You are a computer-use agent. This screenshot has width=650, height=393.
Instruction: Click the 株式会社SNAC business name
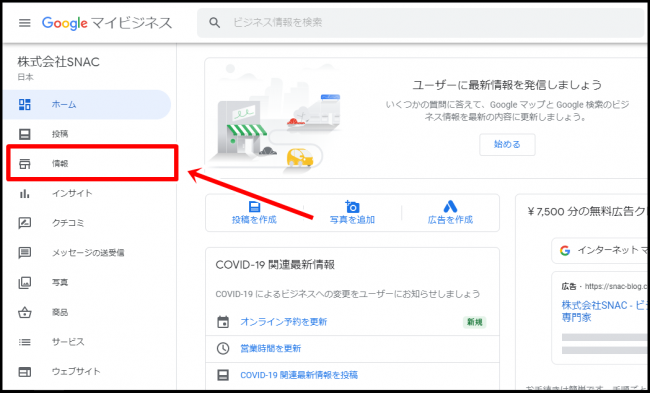pyautogui.click(x=58, y=62)
